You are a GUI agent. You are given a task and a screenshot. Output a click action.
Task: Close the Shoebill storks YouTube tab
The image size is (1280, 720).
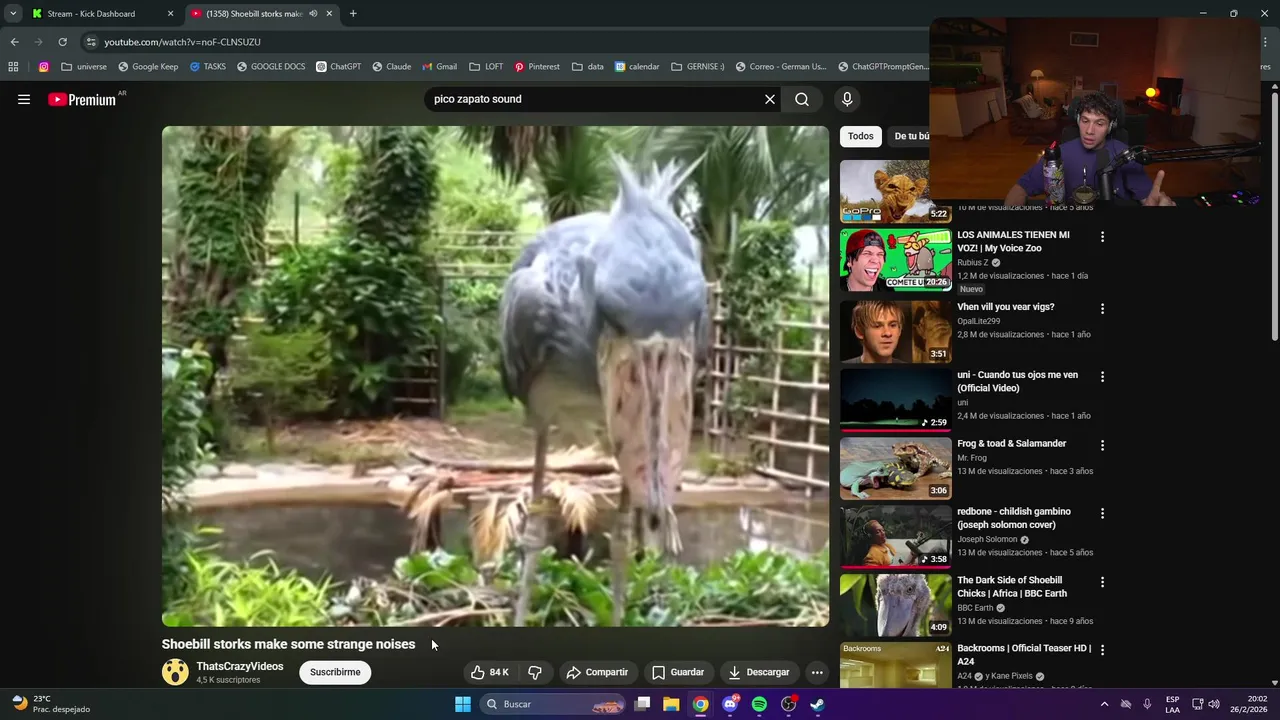click(x=329, y=14)
